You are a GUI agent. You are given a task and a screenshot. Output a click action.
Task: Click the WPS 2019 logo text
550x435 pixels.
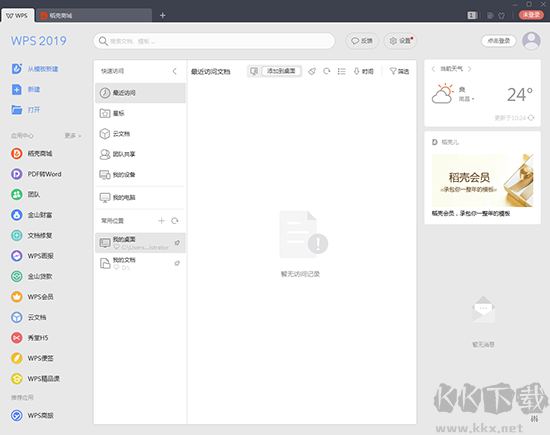39,41
